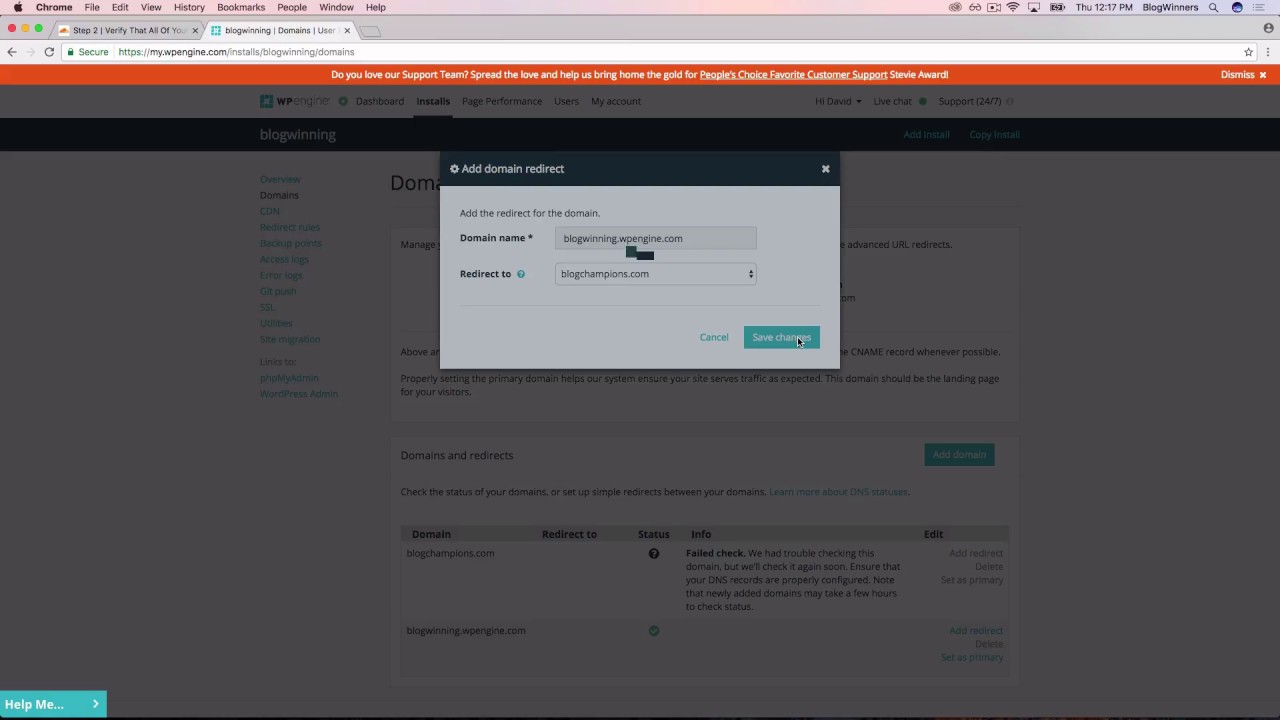Go to the Dashboard nav item
This screenshot has height=720, width=1280.
point(380,101)
